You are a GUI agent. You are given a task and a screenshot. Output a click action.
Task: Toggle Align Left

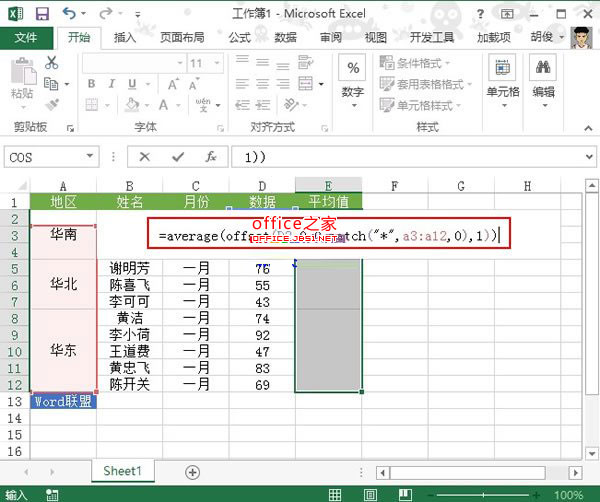click(x=242, y=83)
